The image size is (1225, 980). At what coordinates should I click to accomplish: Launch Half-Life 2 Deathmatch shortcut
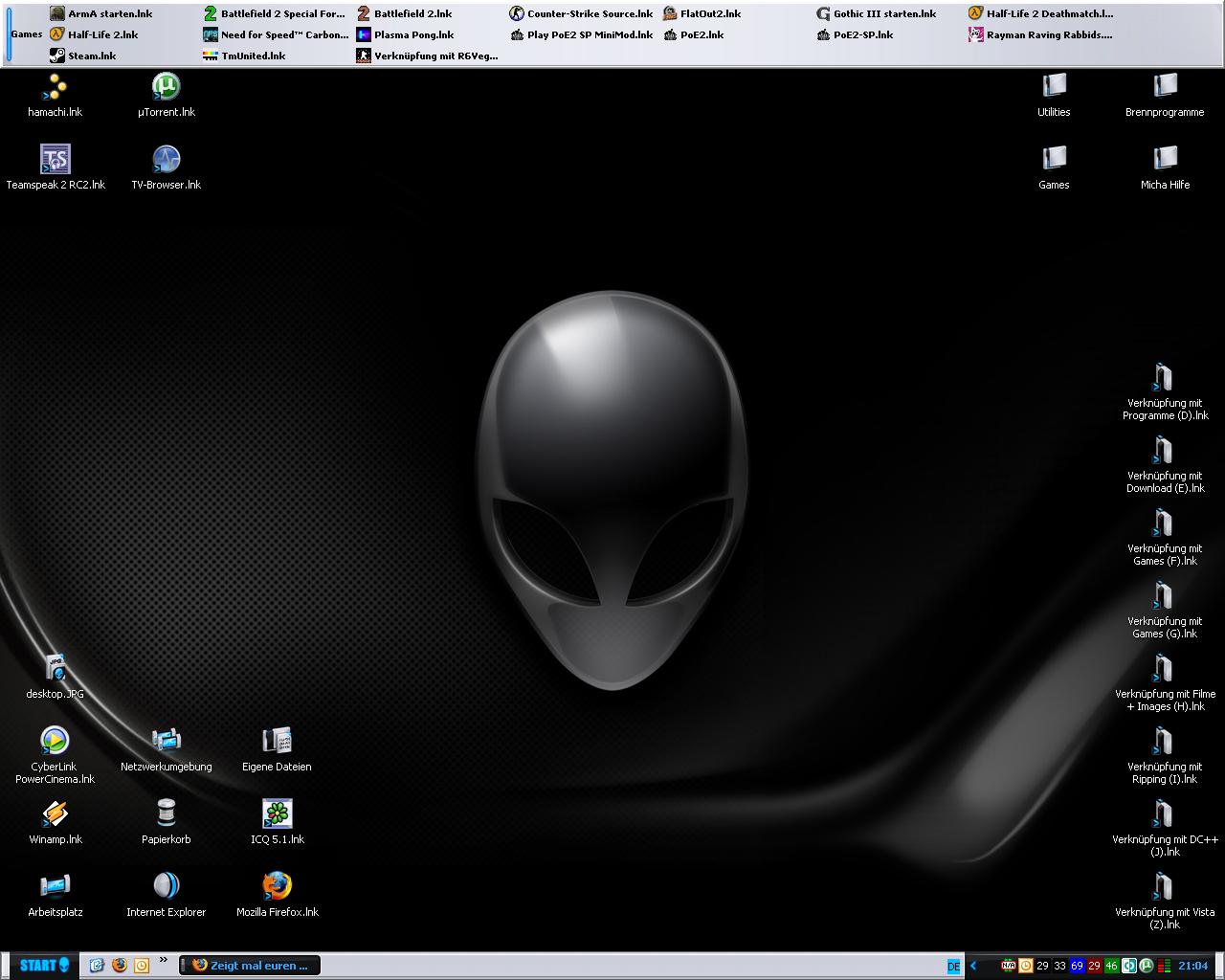coord(1041,13)
